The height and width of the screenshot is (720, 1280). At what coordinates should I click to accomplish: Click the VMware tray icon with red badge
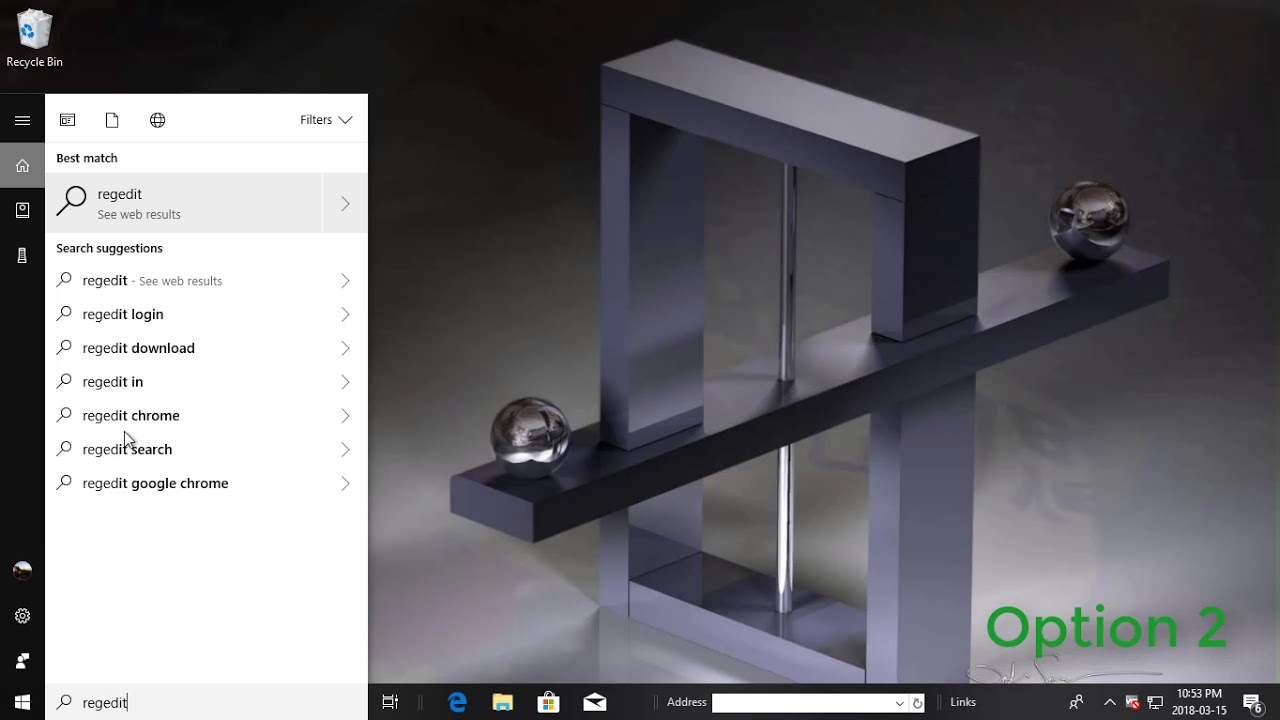point(1132,702)
